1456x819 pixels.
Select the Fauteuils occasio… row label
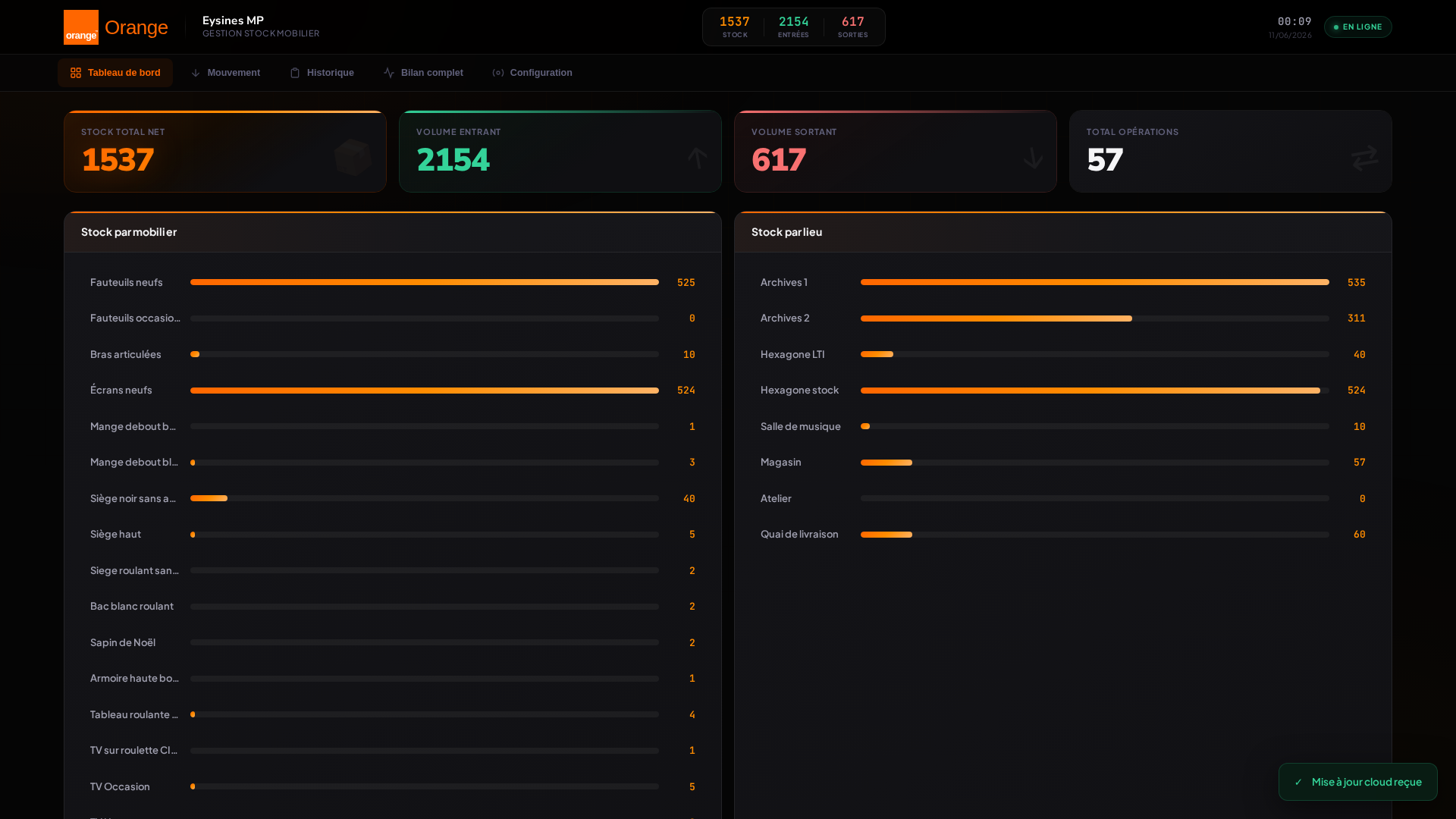click(x=135, y=318)
